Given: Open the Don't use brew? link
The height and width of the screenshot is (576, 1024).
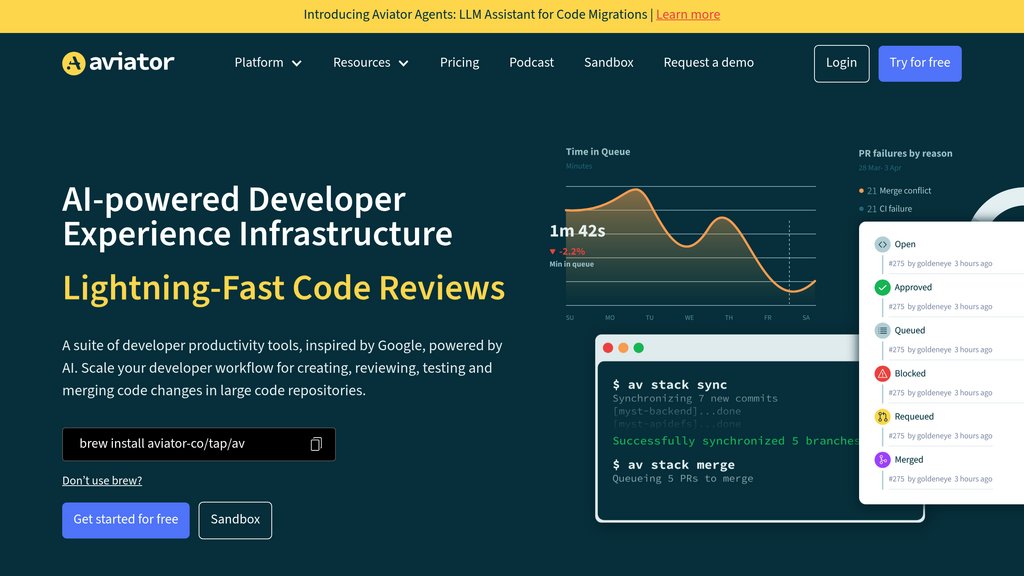Looking at the screenshot, I should point(102,481).
